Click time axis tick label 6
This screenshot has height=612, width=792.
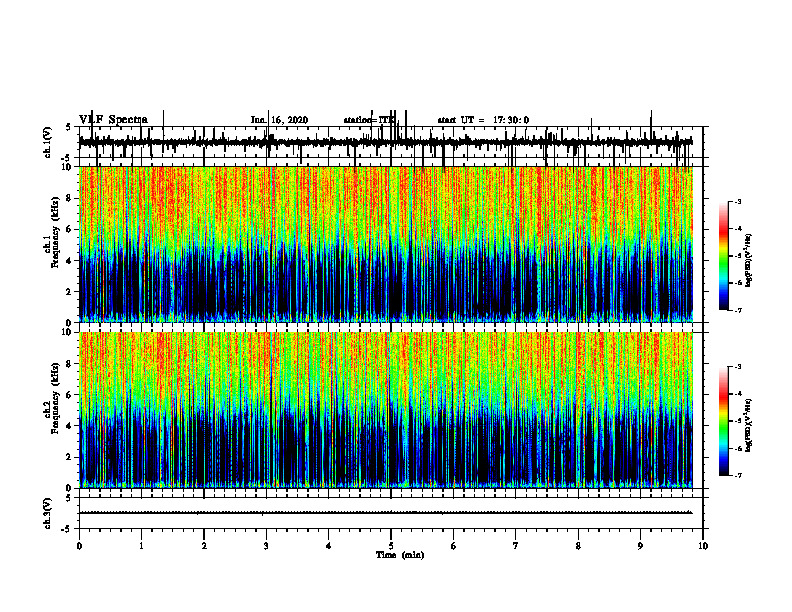click(454, 546)
